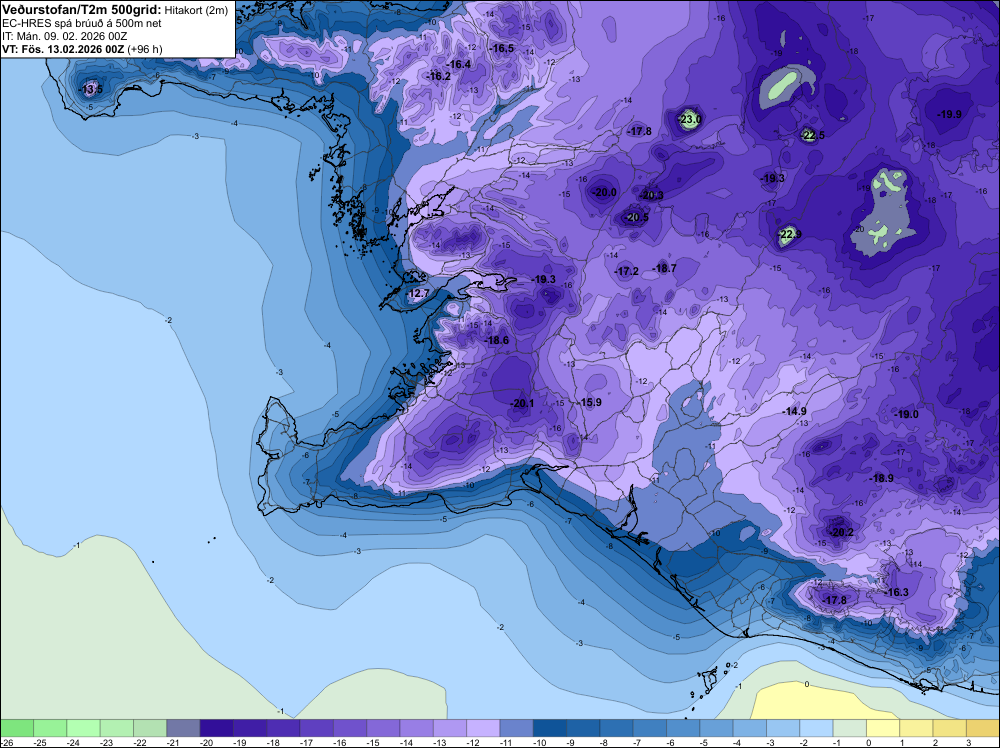Click the -20.3 temperature label
This screenshot has height=748, width=1000.
coord(652,195)
